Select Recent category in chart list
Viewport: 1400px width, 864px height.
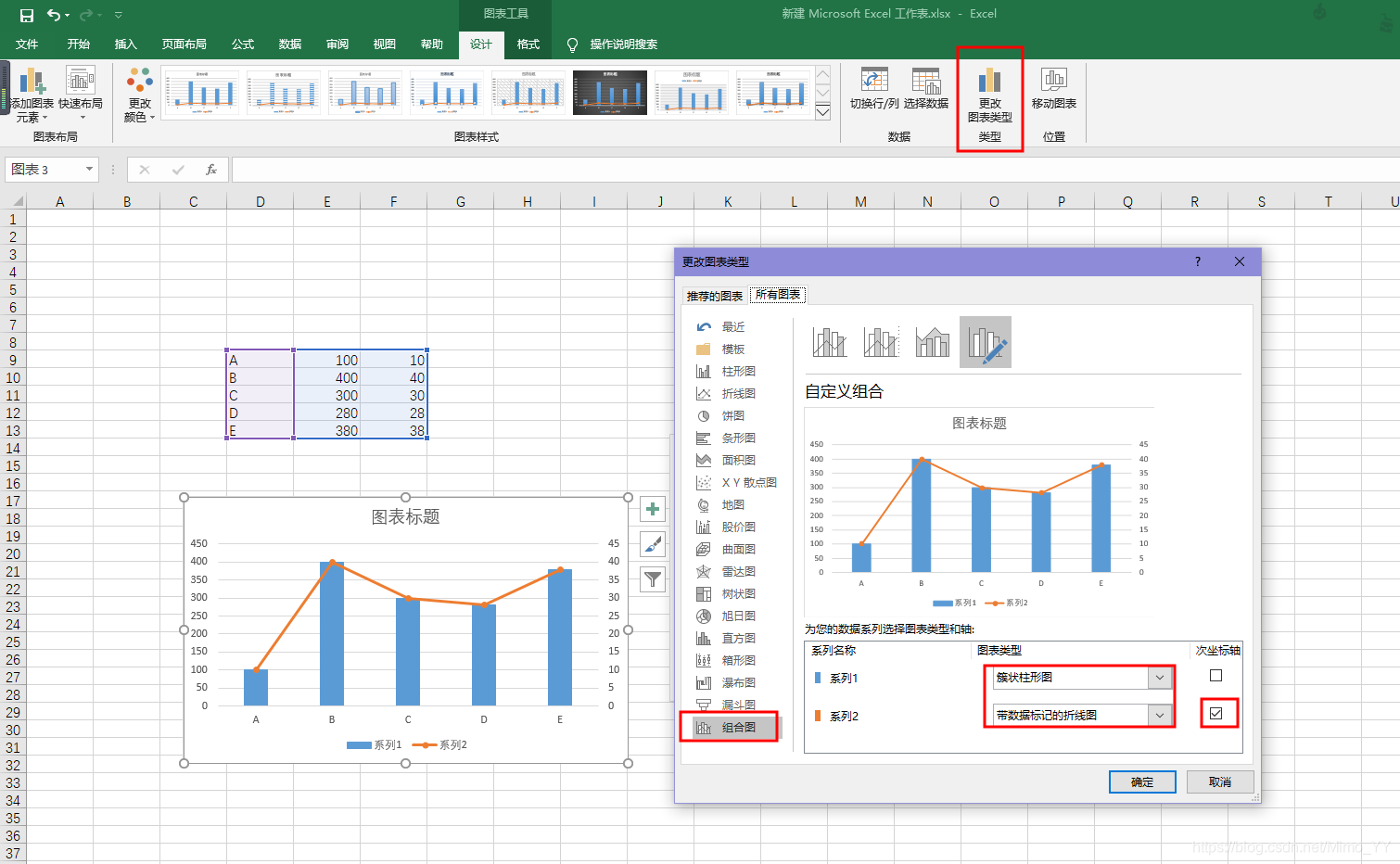click(x=733, y=327)
